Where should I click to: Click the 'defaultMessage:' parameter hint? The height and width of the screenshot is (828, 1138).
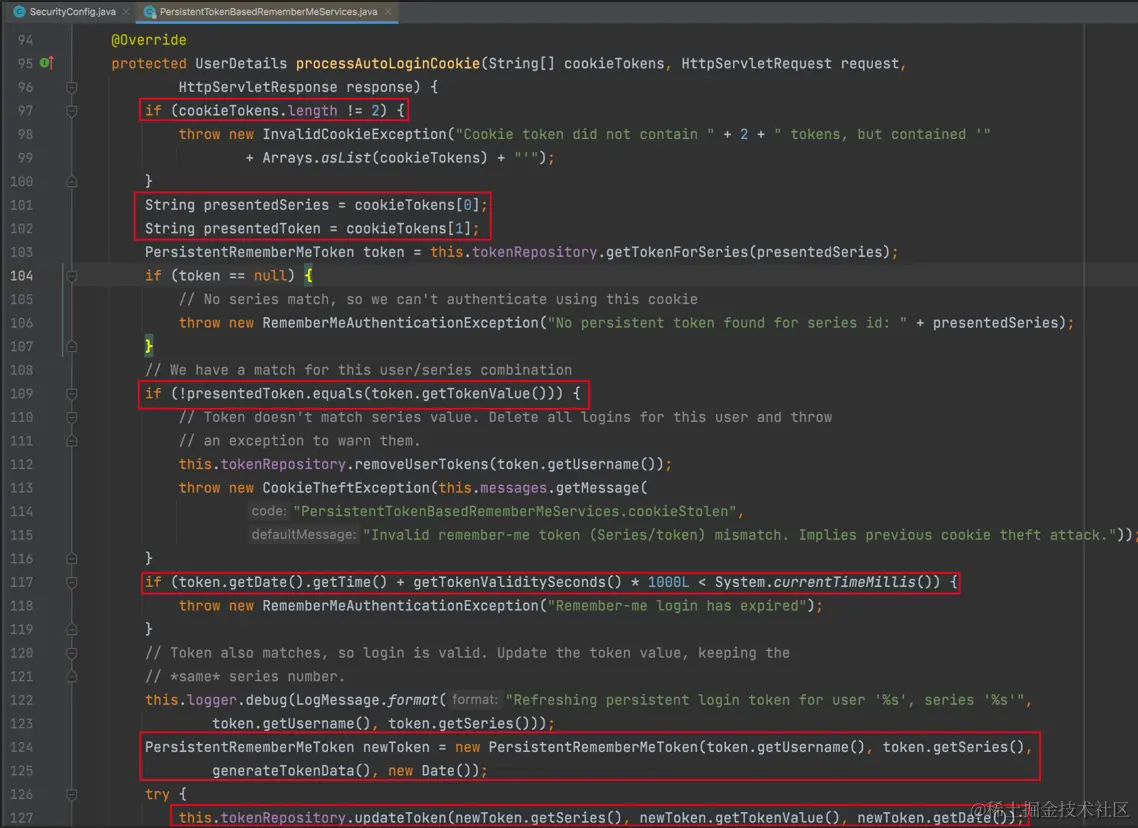click(x=303, y=535)
